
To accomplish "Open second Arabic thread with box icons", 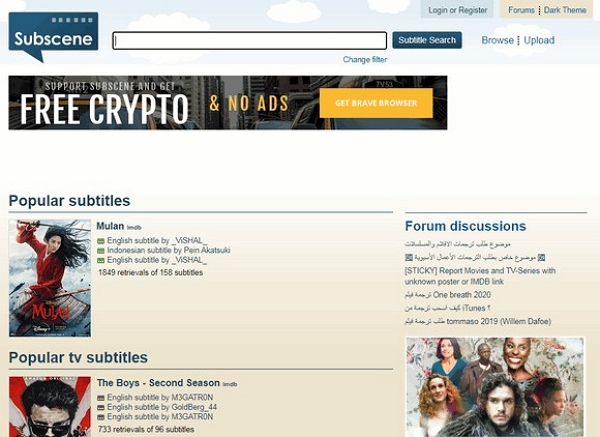I will (475, 258).
